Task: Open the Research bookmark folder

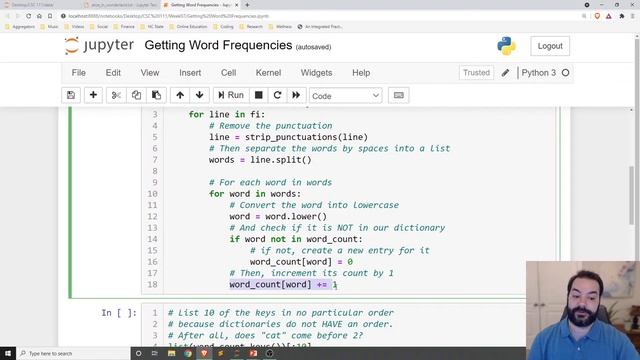Action: click(251, 27)
